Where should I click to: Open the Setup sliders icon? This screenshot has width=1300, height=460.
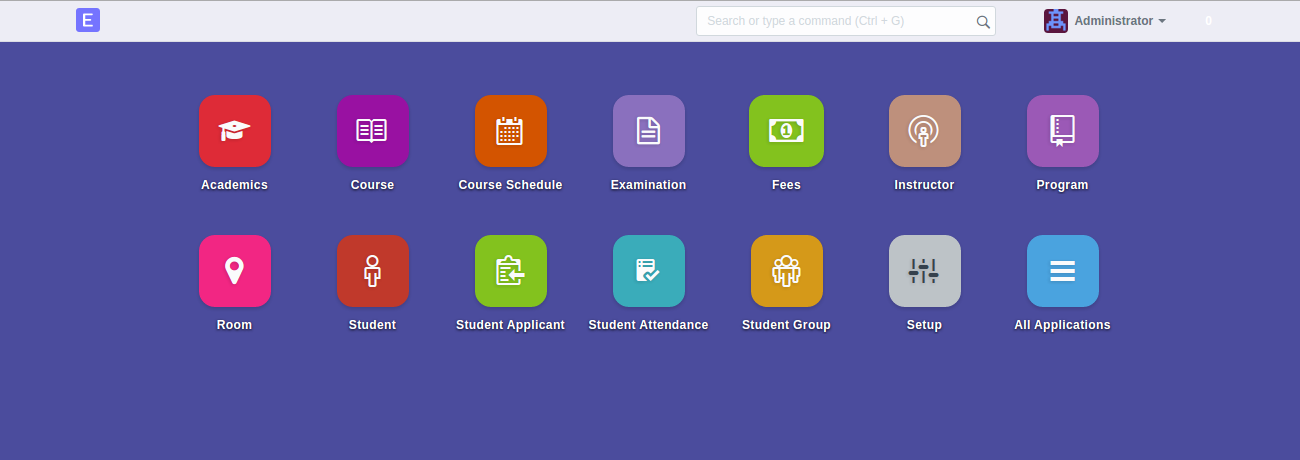[x=924, y=271]
